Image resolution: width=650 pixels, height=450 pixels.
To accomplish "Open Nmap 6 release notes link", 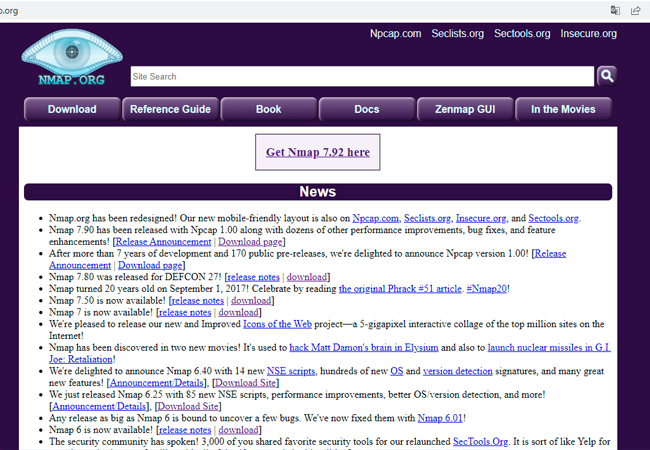I will (185, 430).
